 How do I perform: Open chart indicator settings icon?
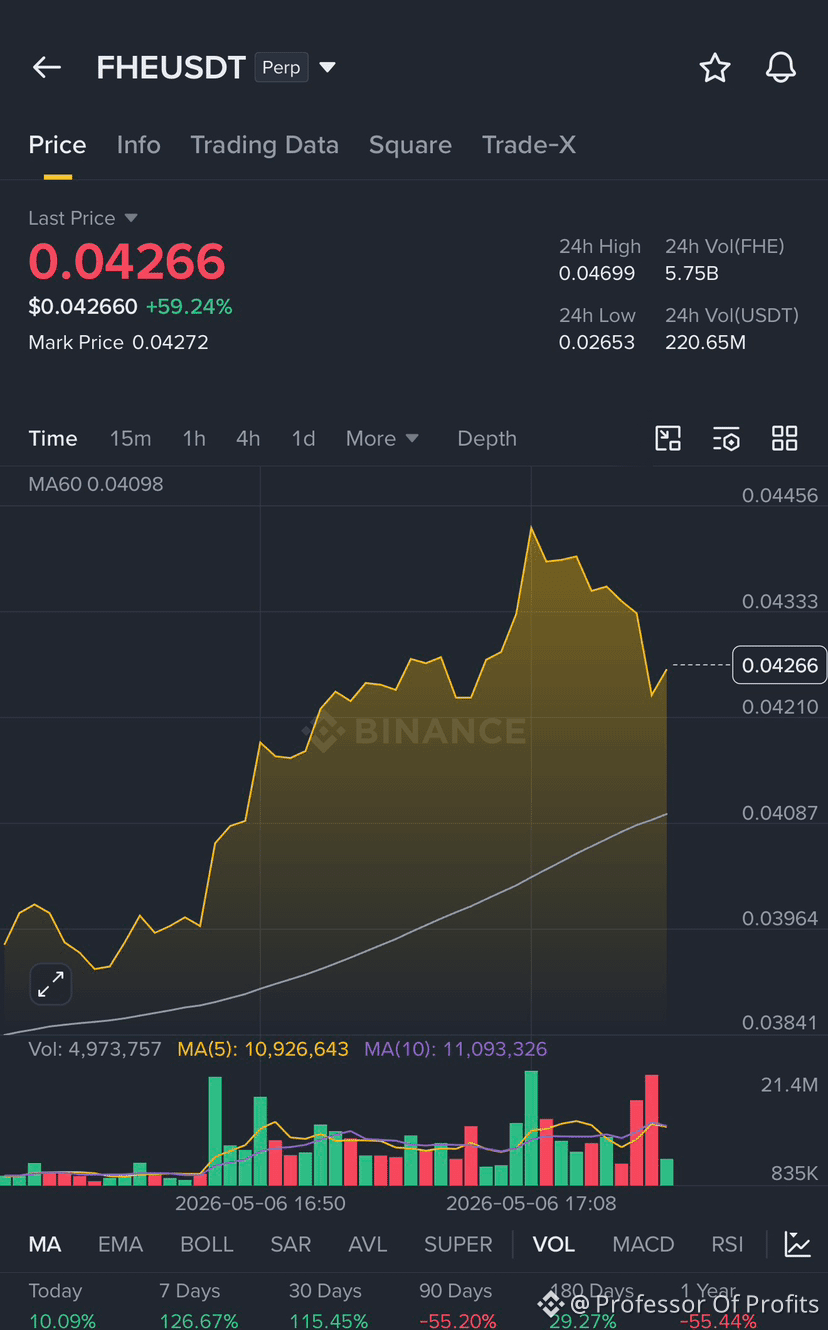click(x=726, y=438)
